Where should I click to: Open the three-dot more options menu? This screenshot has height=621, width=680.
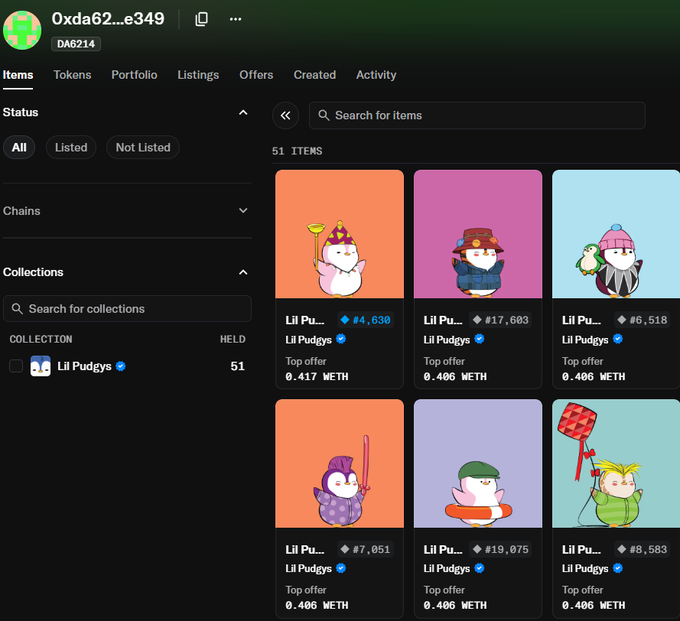[x=235, y=19]
